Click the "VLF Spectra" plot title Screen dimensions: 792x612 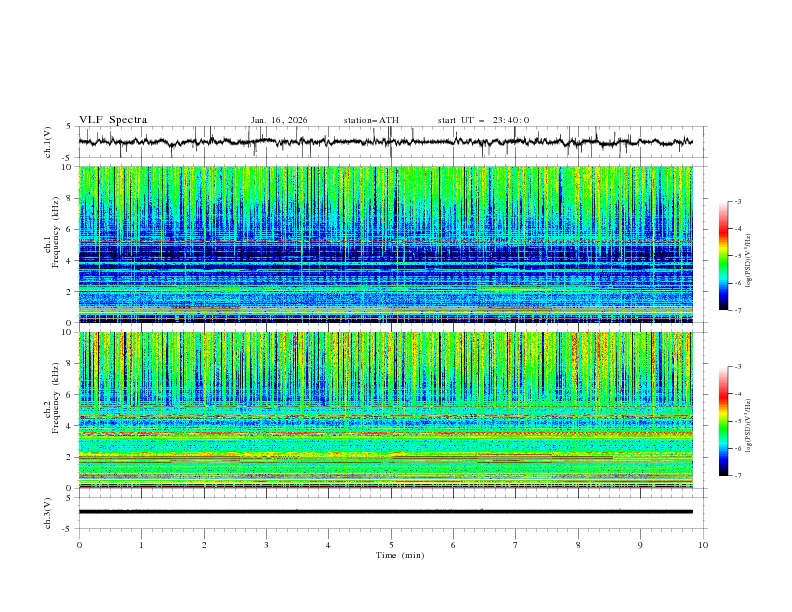click(113, 120)
